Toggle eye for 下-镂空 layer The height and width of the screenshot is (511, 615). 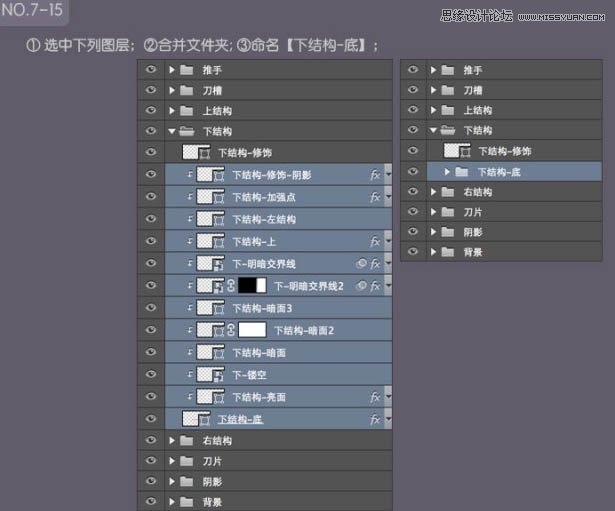[151, 374]
